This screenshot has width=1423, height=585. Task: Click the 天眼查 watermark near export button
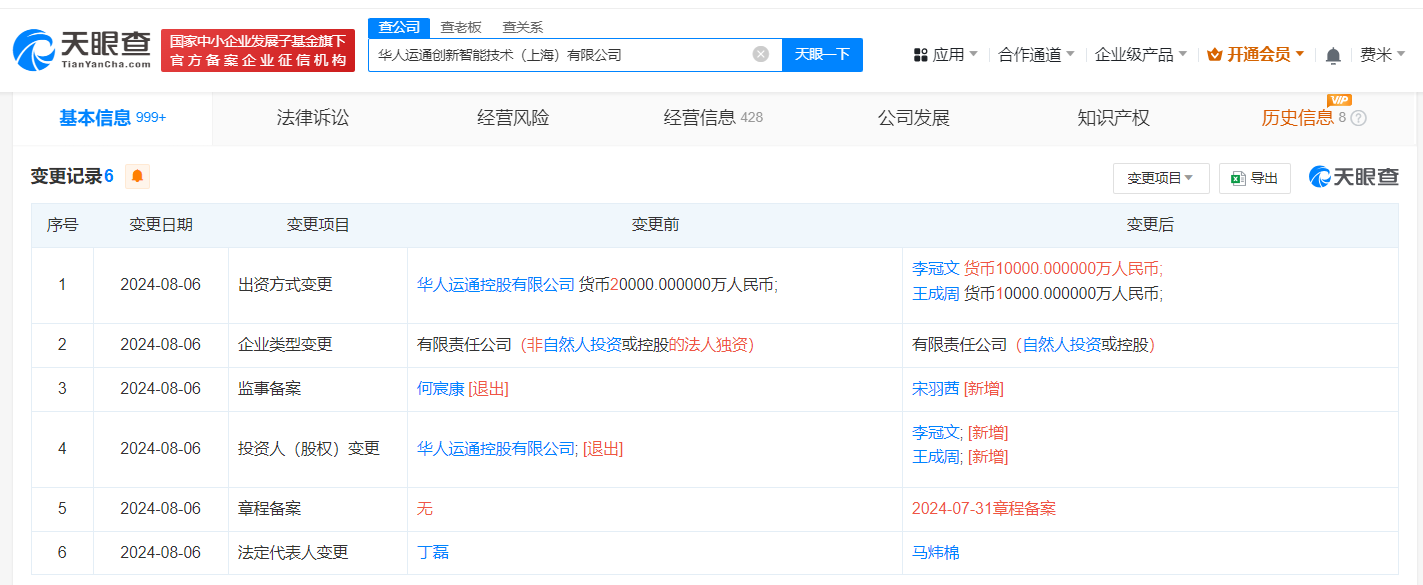[x=1353, y=176]
